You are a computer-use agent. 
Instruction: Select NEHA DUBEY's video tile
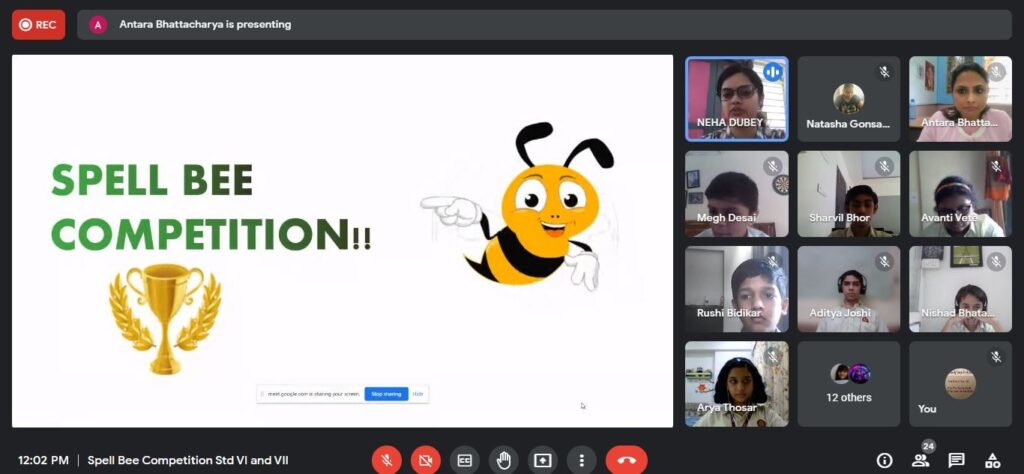point(736,98)
